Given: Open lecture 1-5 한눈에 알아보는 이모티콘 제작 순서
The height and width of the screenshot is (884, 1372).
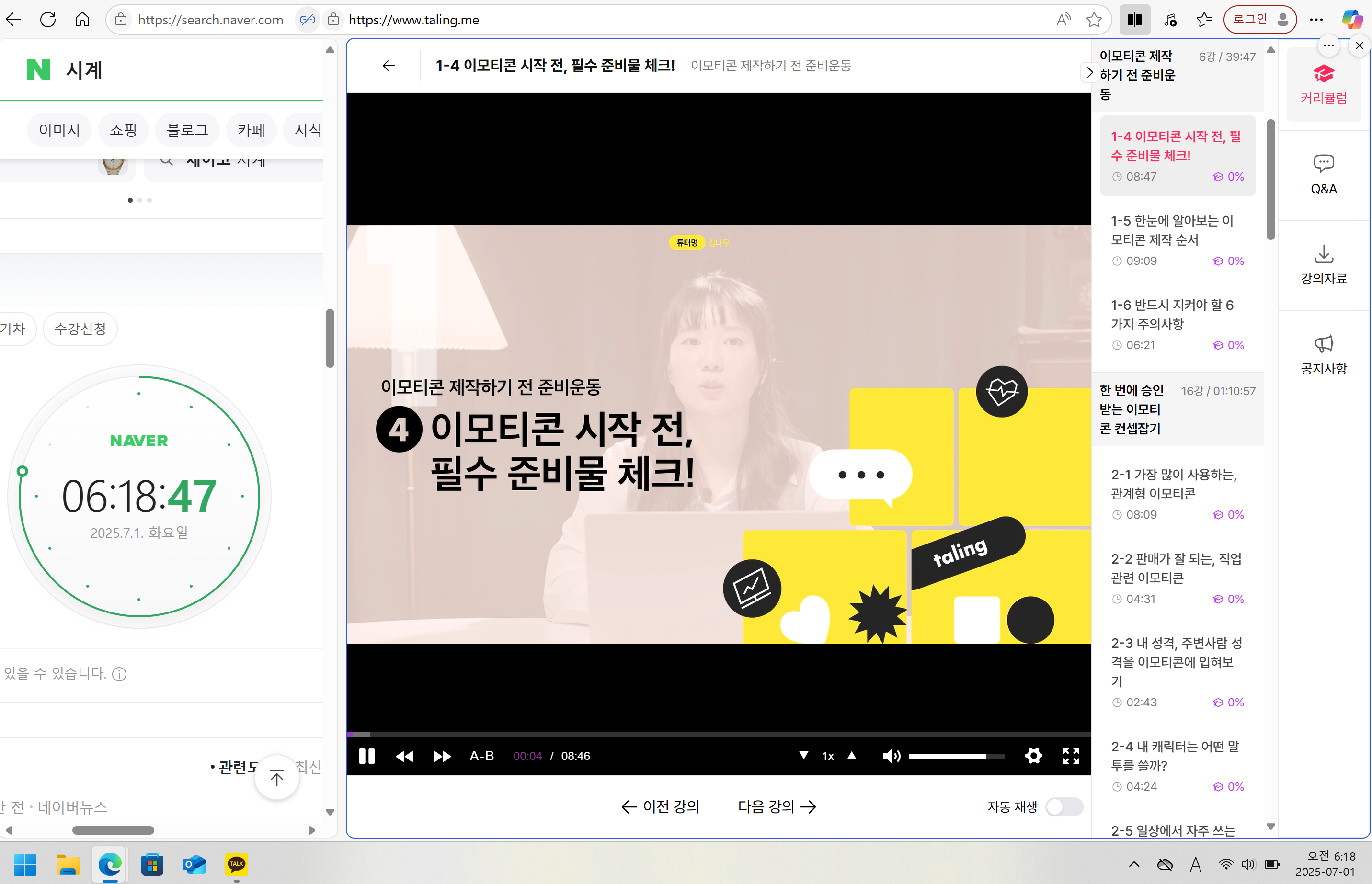Looking at the screenshot, I should (x=1172, y=230).
